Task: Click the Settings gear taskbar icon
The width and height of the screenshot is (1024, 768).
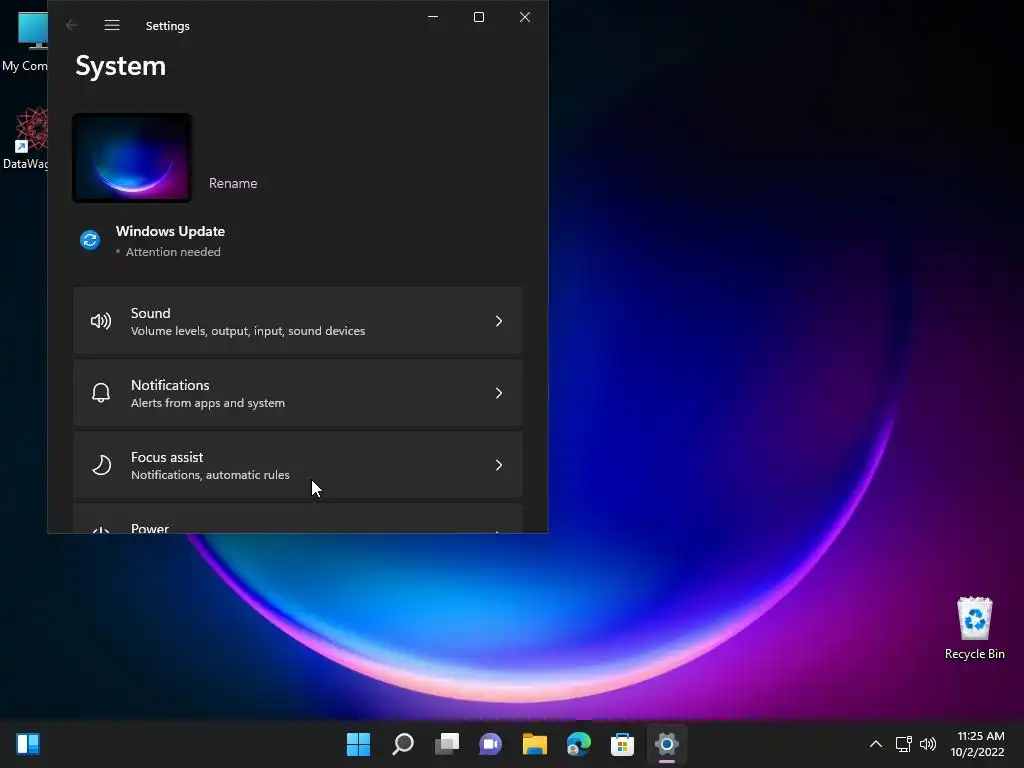Action: (667, 744)
